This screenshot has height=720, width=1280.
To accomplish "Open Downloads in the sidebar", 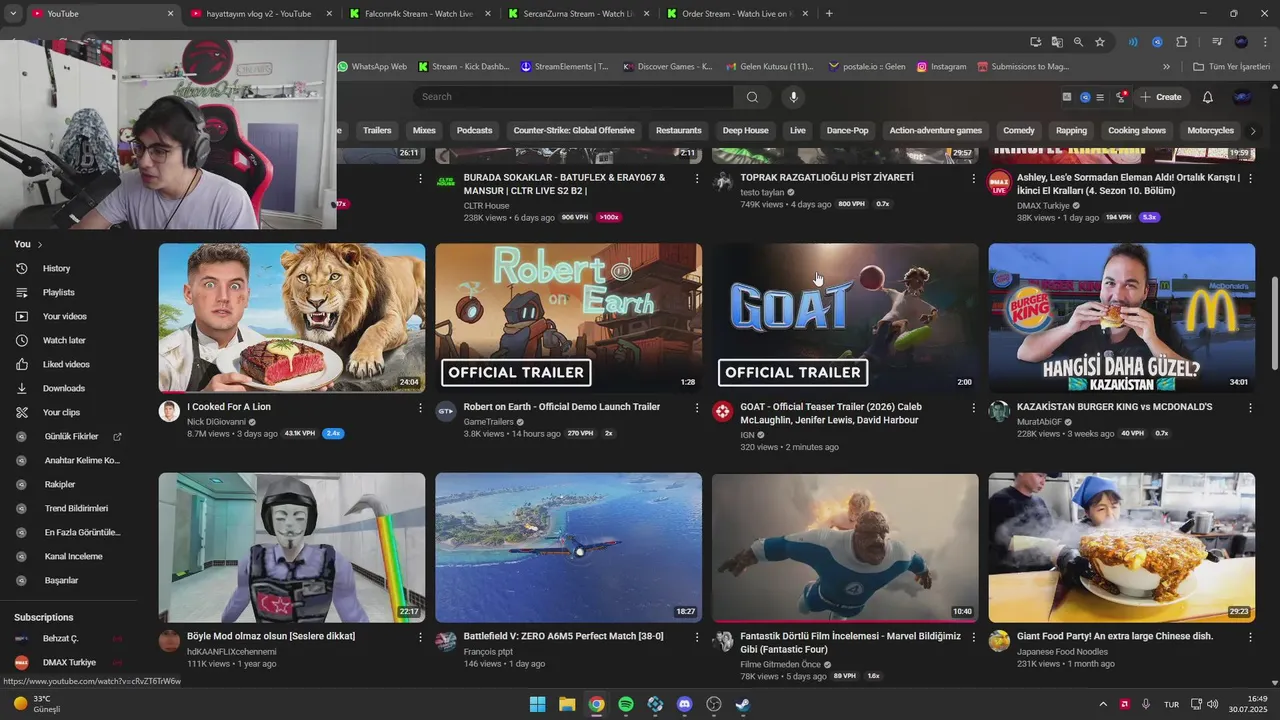I will [x=63, y=388].
